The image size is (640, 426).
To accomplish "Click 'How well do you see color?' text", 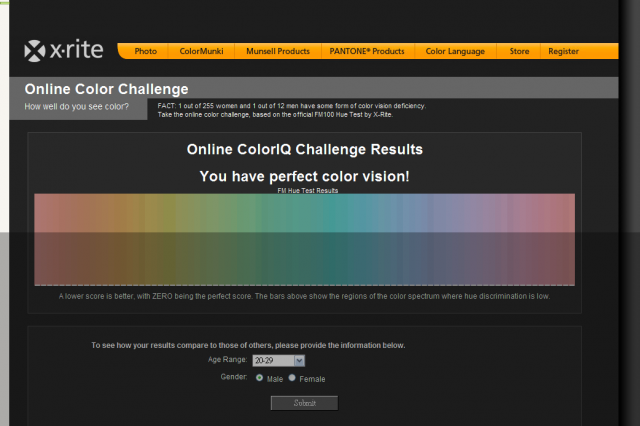I will click(x=76, y=106).
